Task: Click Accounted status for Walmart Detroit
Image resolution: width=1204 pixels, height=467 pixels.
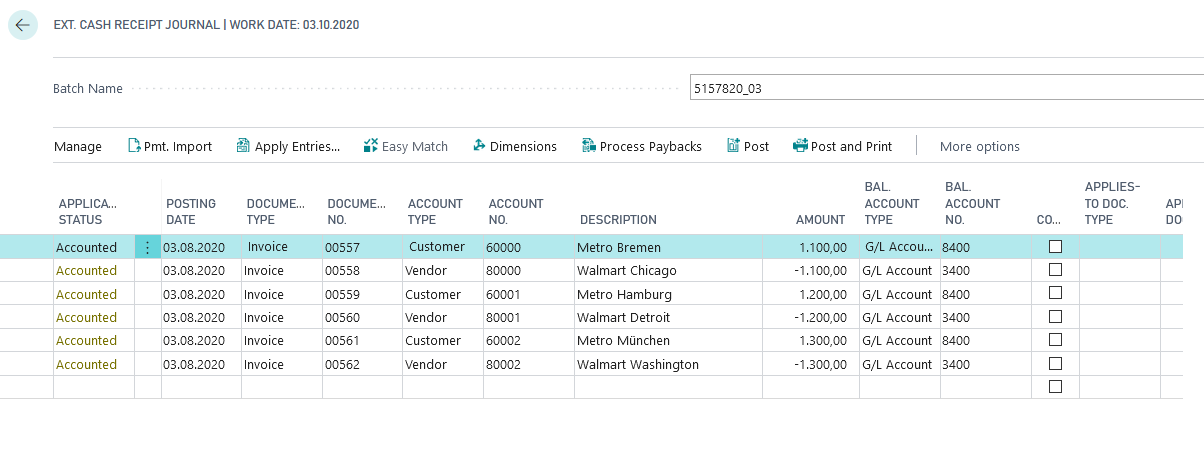Action: (86, 317)
